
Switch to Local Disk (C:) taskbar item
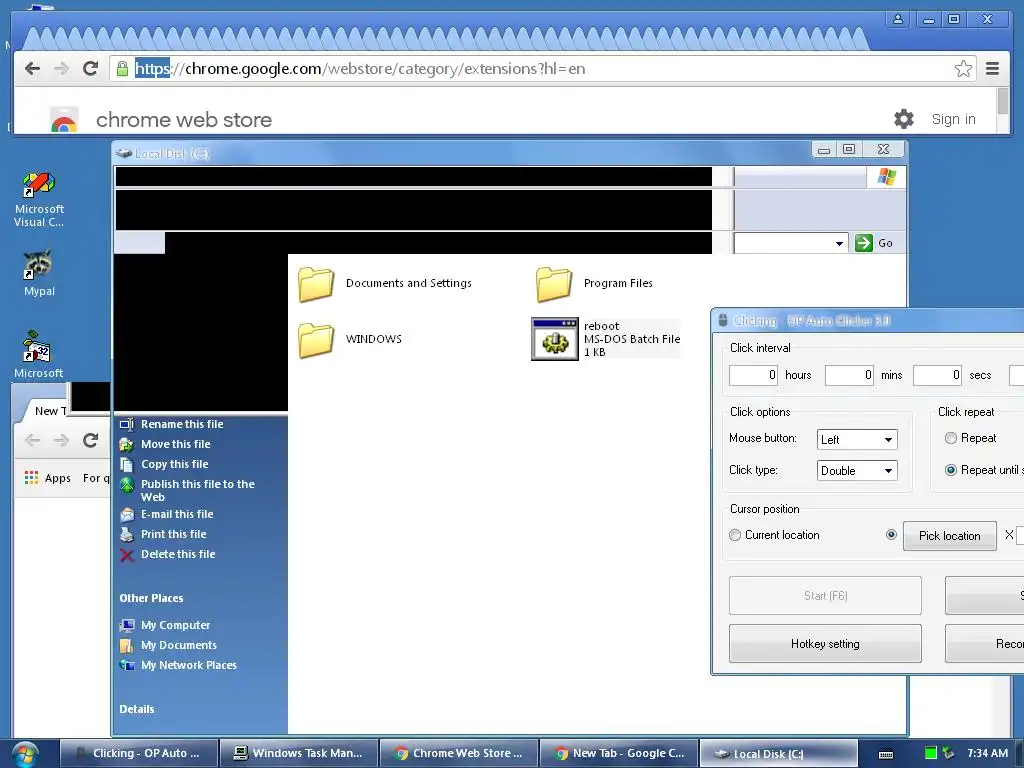[x=778, y=754]
